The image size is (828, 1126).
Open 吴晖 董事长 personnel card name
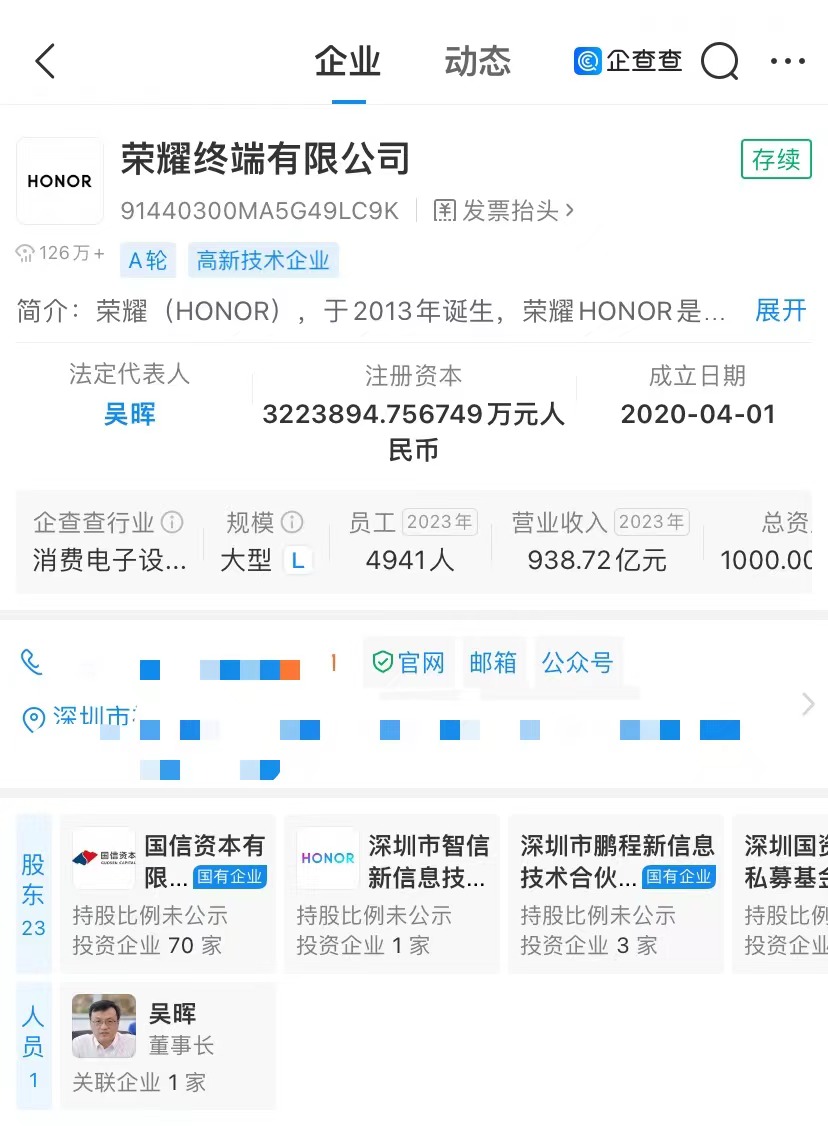172,1014
